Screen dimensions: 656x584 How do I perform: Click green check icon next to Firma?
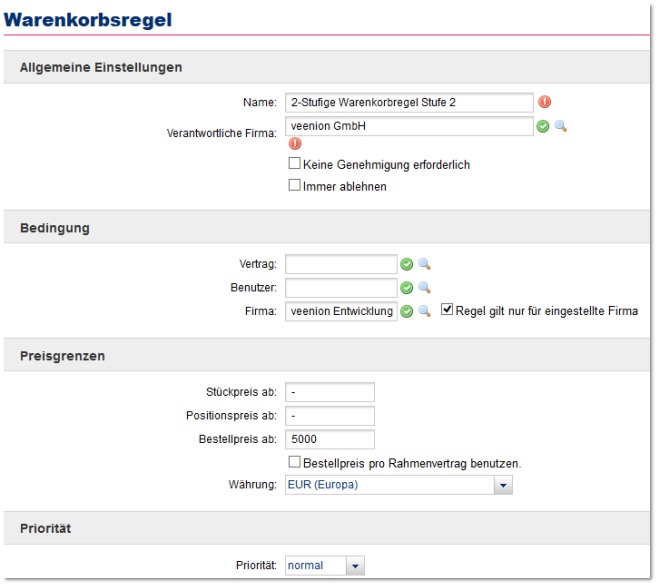pyautogui.click(x=407, y=312)
